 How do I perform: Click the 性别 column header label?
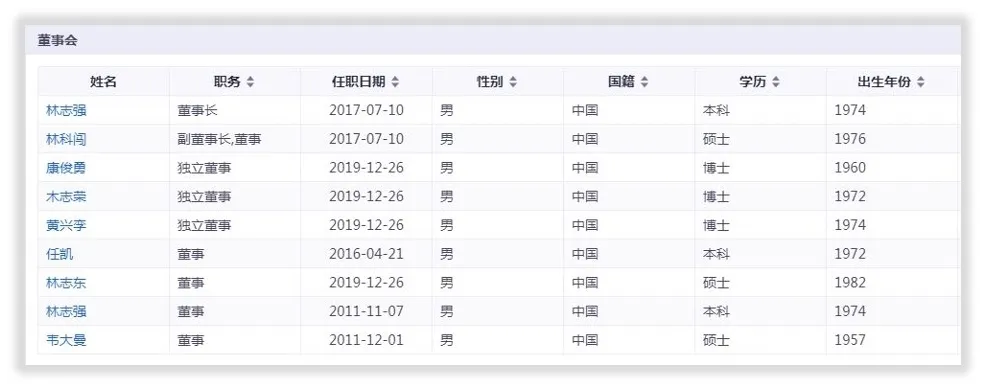pyautogui.click(x=490, y=82)
